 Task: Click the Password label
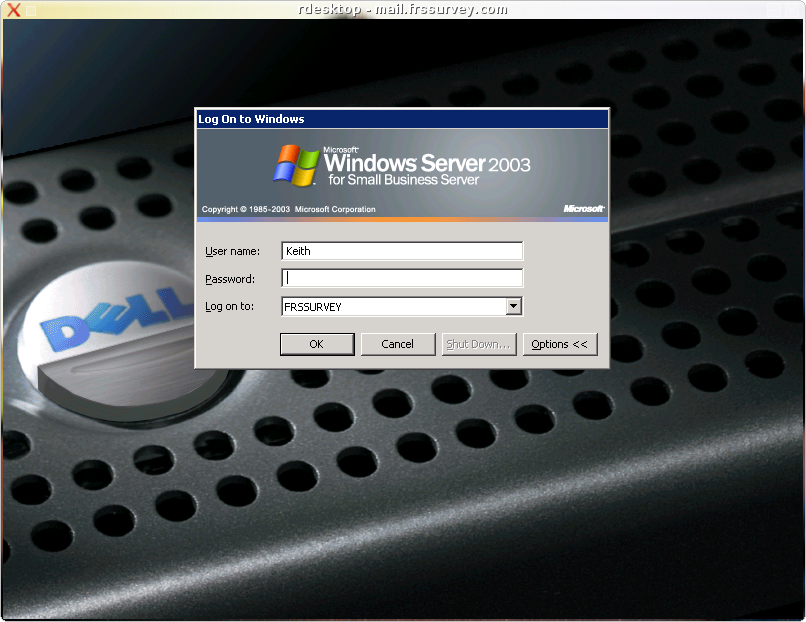230,279
